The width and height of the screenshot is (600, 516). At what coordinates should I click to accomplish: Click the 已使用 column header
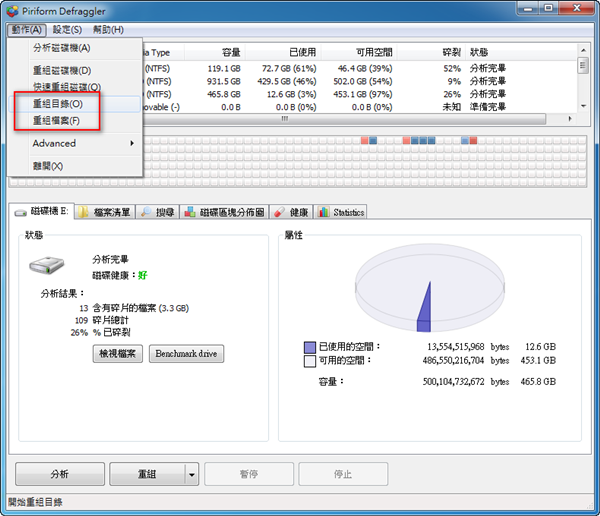coord(283,52)
